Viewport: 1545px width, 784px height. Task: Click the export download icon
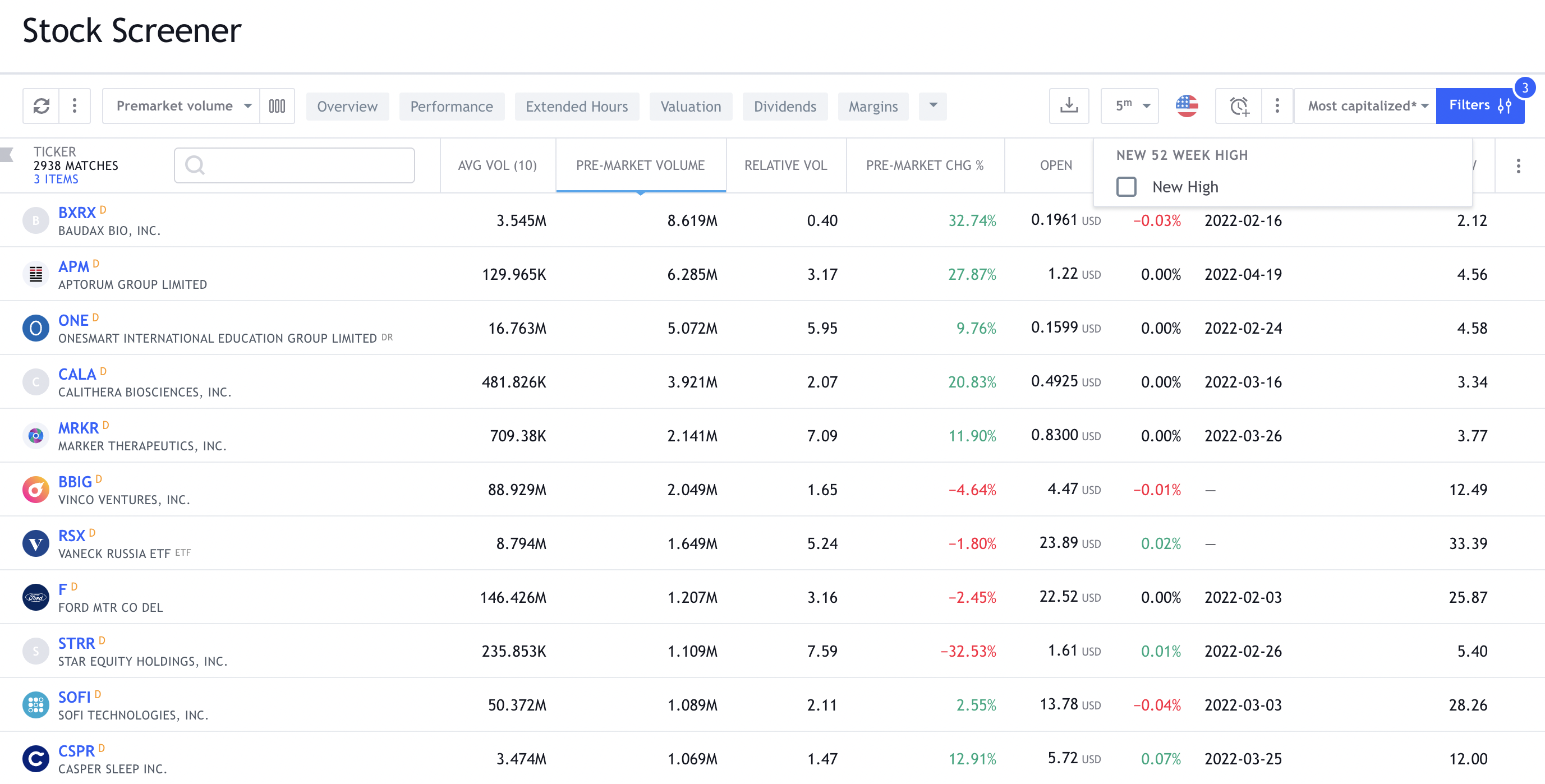1069,106
